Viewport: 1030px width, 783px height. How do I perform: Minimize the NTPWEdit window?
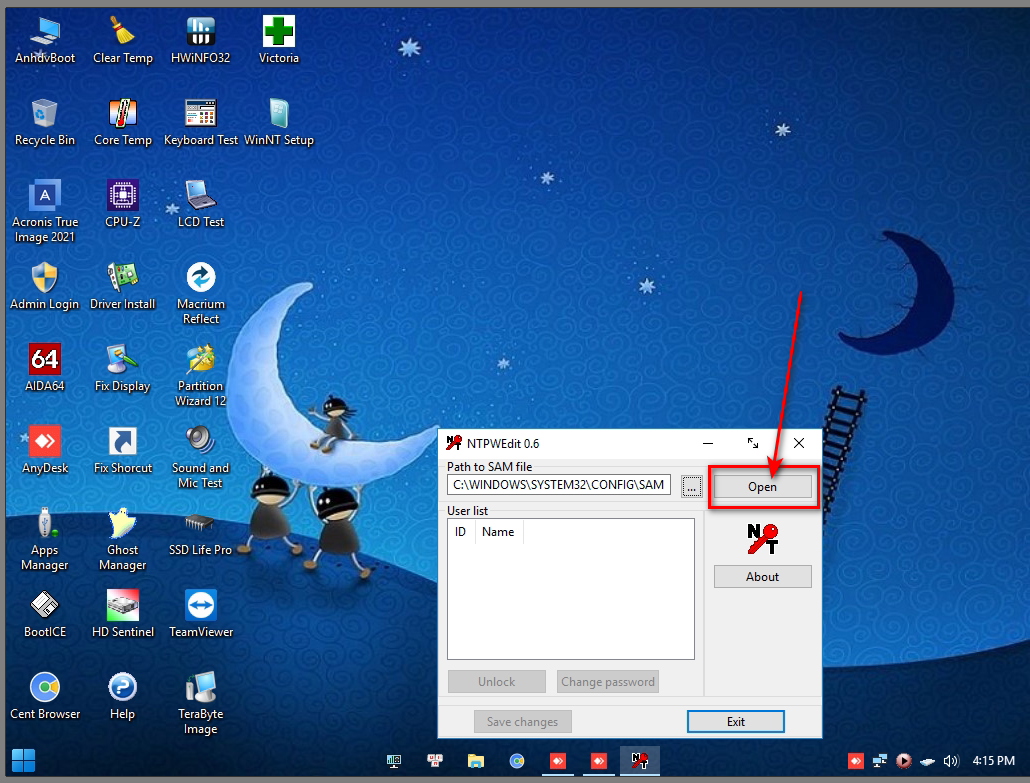click(x=708, y=443)
